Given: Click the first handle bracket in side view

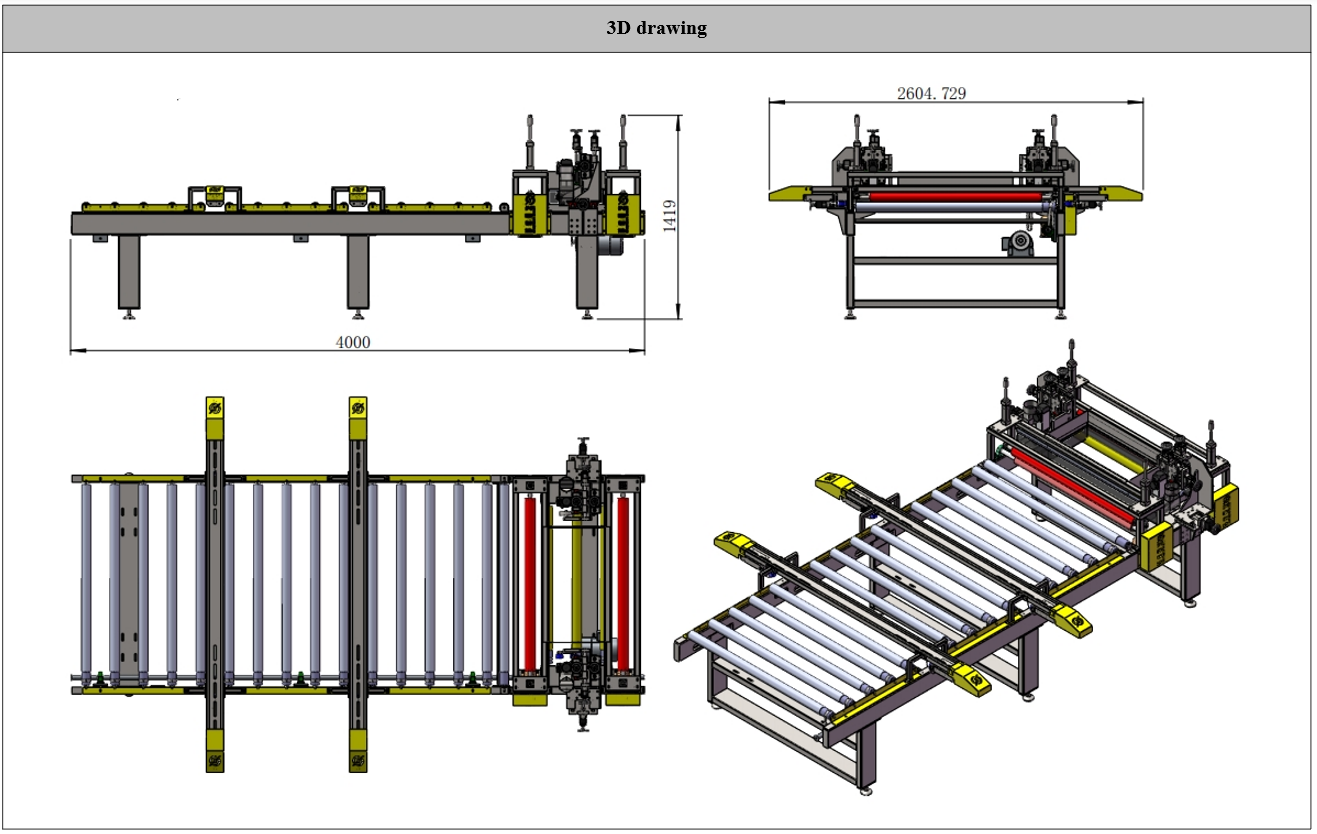Looking at the screenshot, I should (214, 195).
